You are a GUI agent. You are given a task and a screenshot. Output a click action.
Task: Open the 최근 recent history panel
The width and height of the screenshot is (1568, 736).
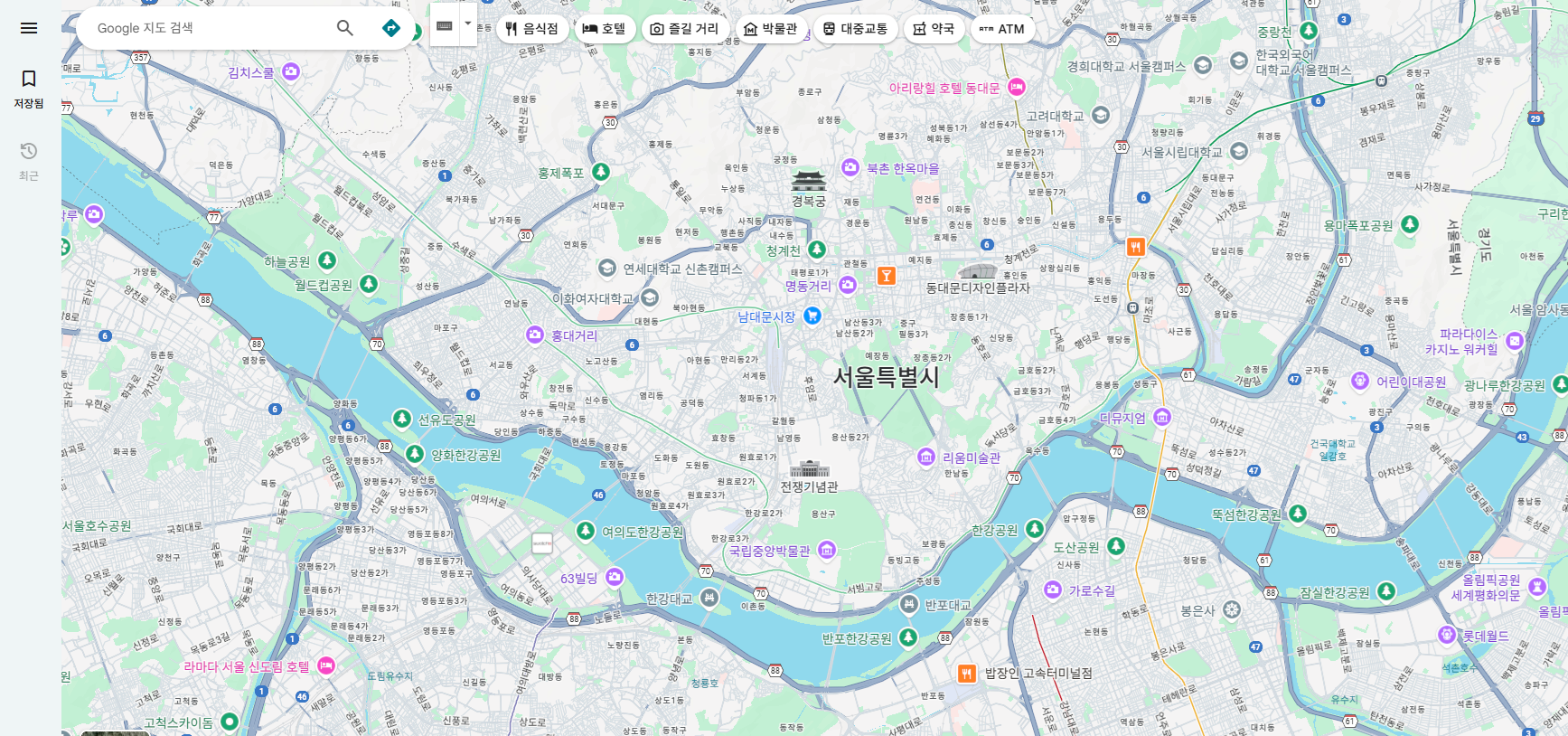click(x=29, y=161)
